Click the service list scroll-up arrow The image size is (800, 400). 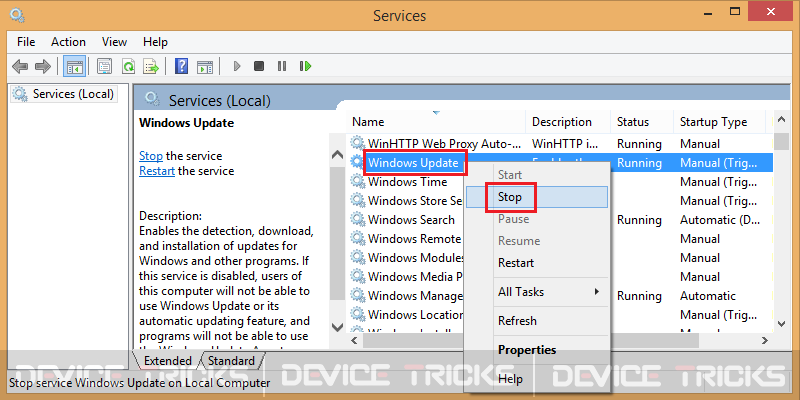[781, 120]
